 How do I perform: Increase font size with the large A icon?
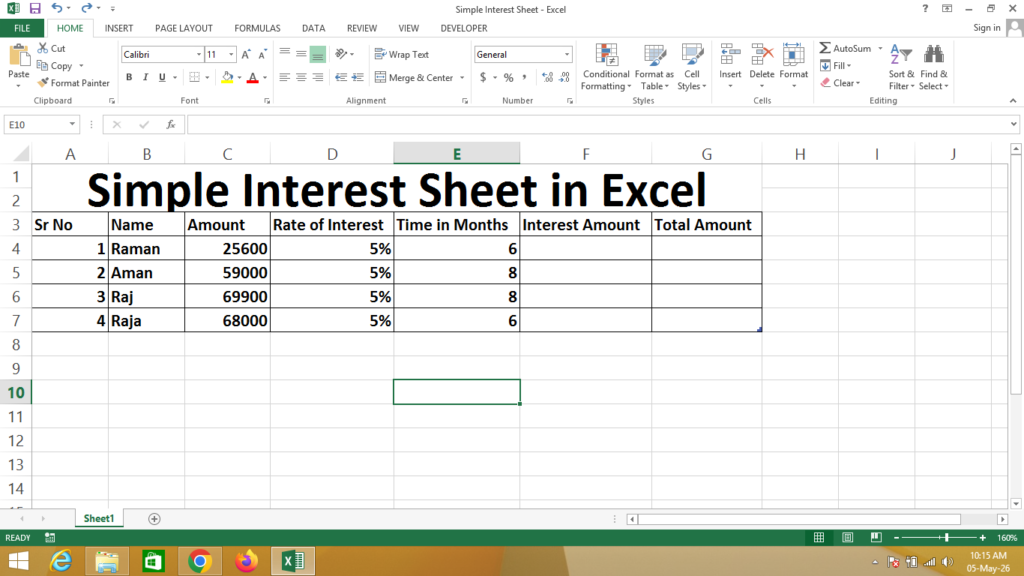[246, 55]
